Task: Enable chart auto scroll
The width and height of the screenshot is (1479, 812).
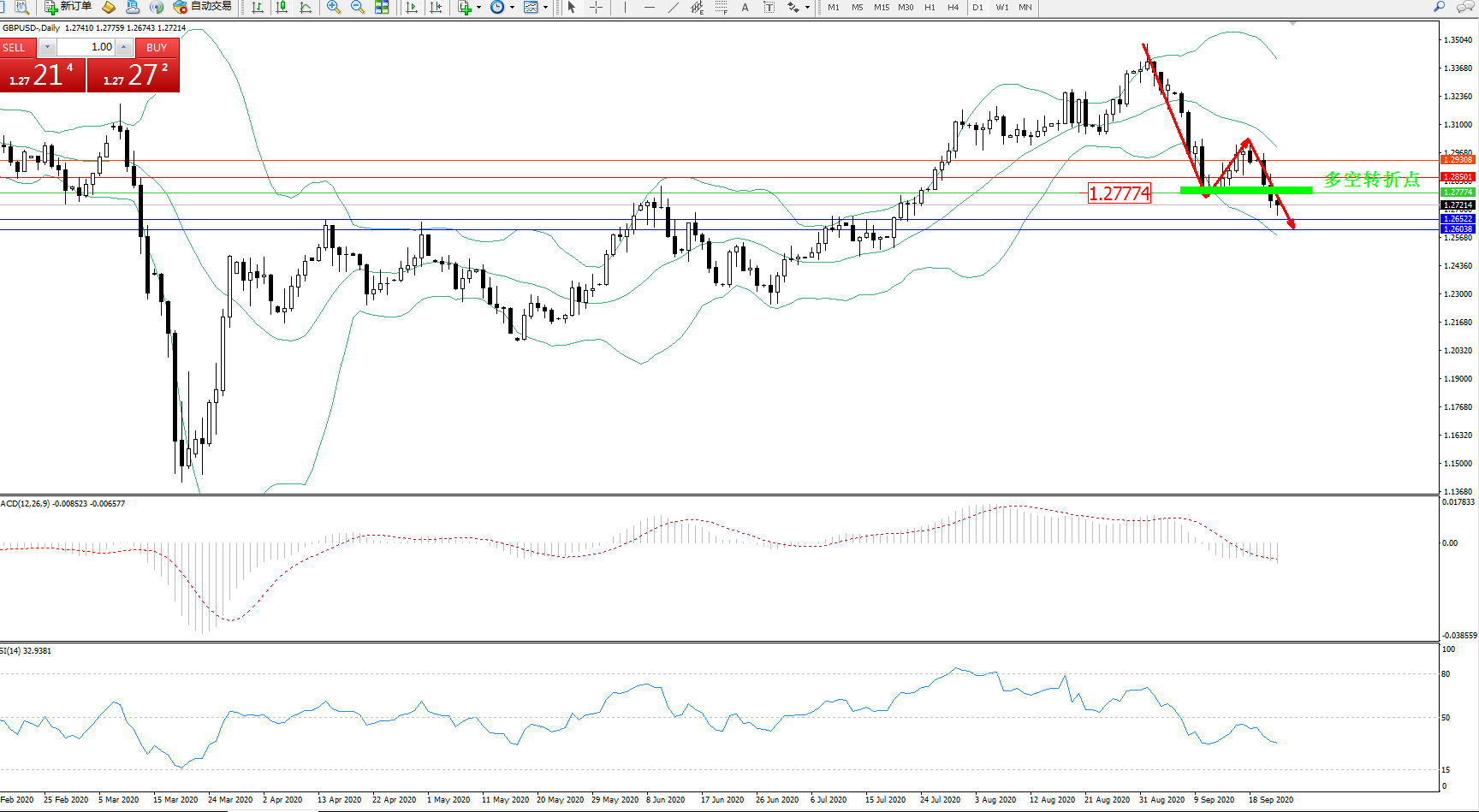Action: coord(412,8)
